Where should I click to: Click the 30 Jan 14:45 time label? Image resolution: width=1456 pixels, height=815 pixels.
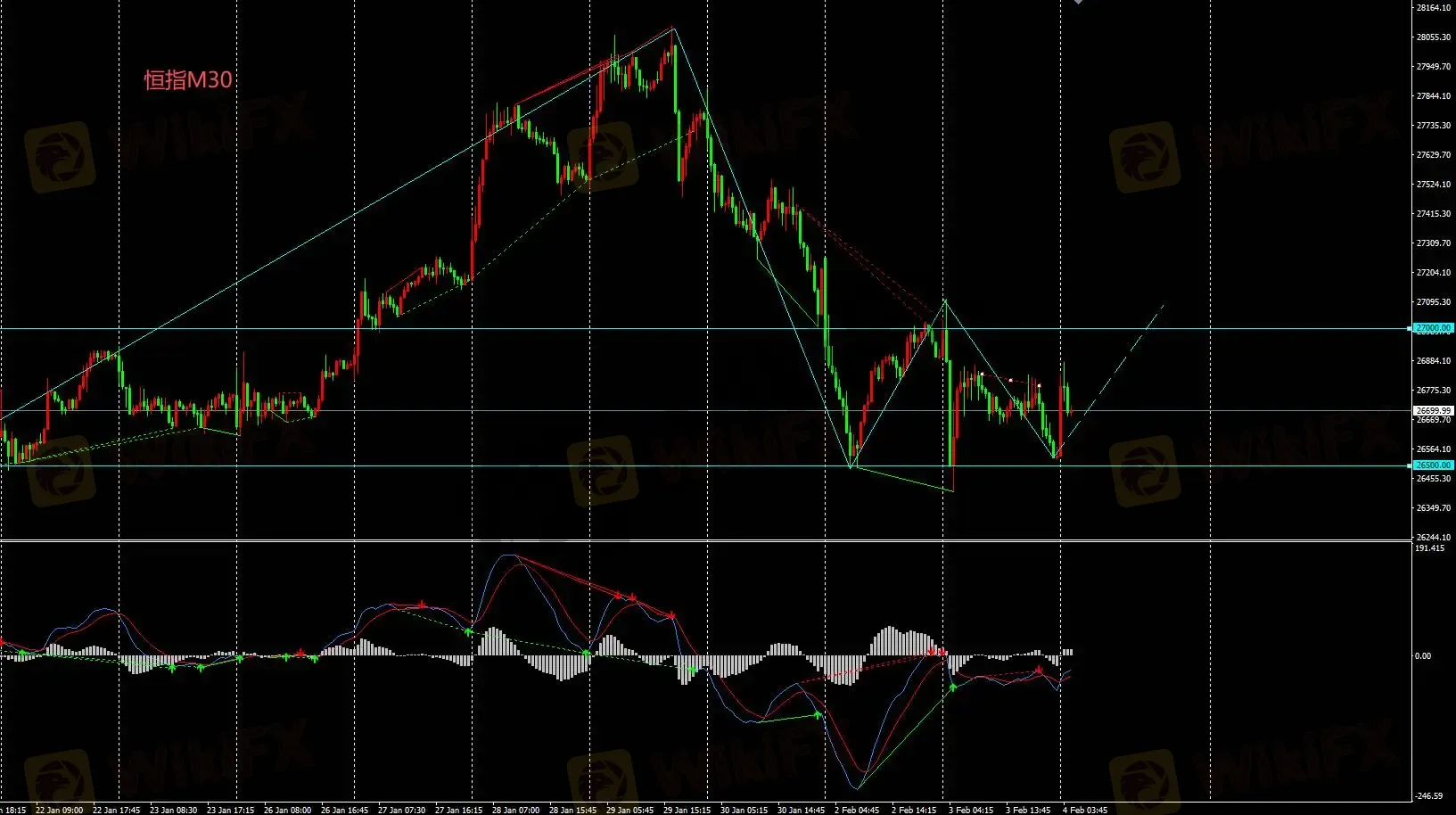pyautogui.click(x=802, y=811)
